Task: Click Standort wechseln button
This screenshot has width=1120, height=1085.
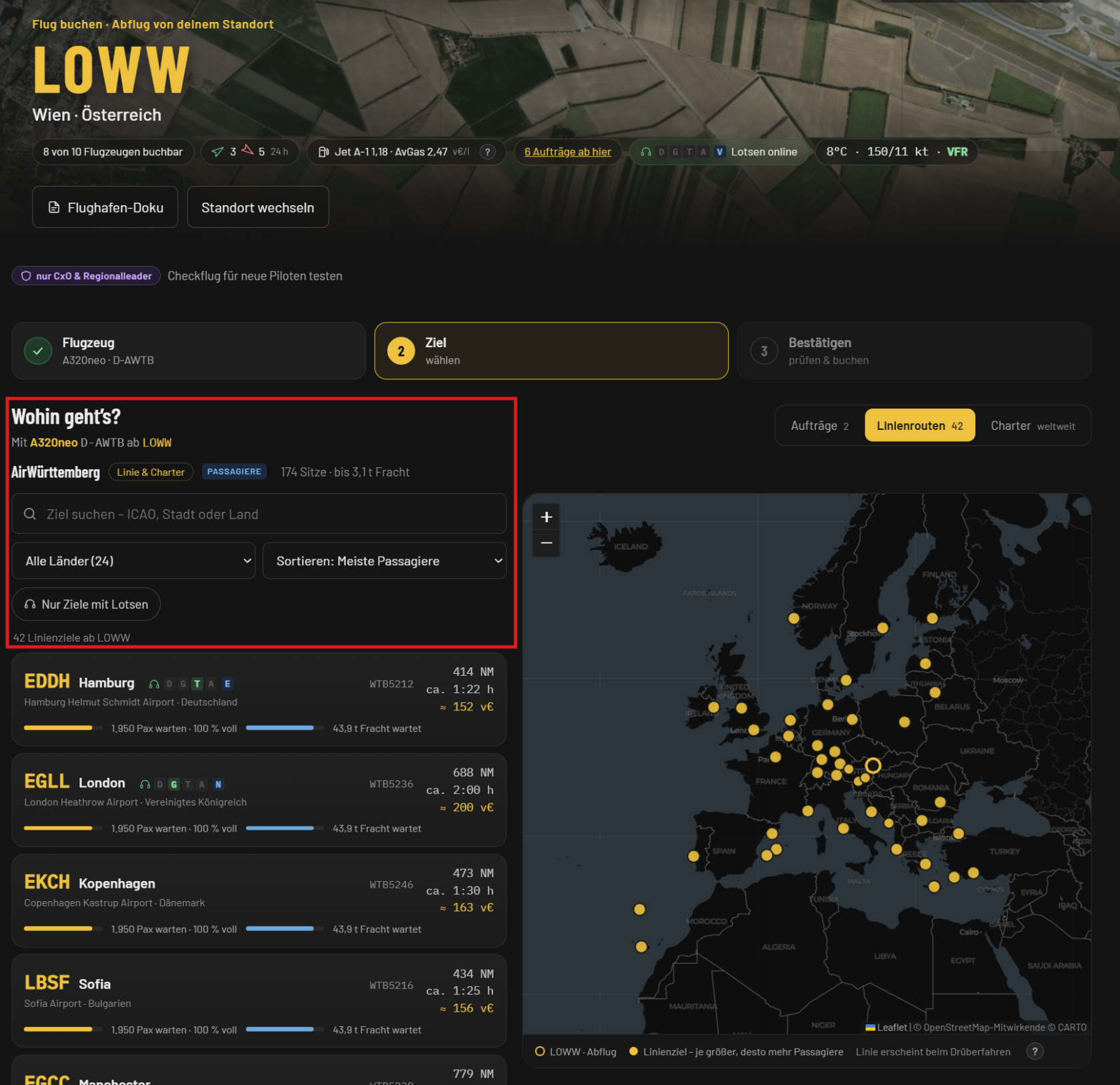Action: click(257, 207)
